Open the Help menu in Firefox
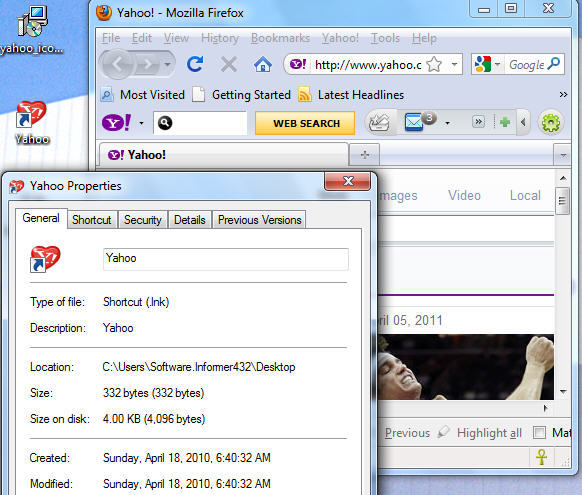The width and height of the screenshot is (582, 495). coord(424,38)
